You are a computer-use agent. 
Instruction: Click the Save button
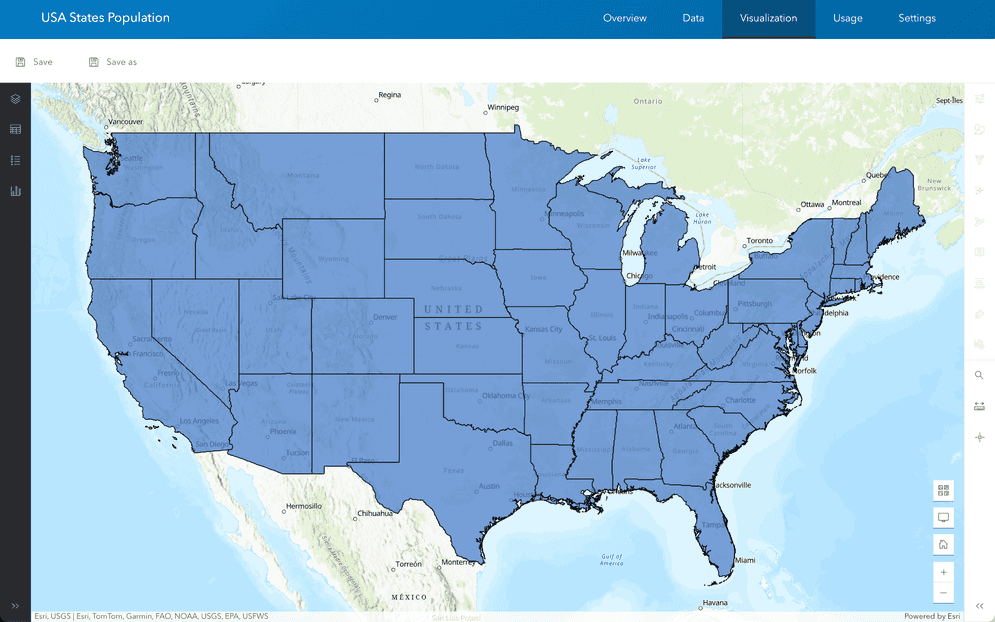pos(34,62)
